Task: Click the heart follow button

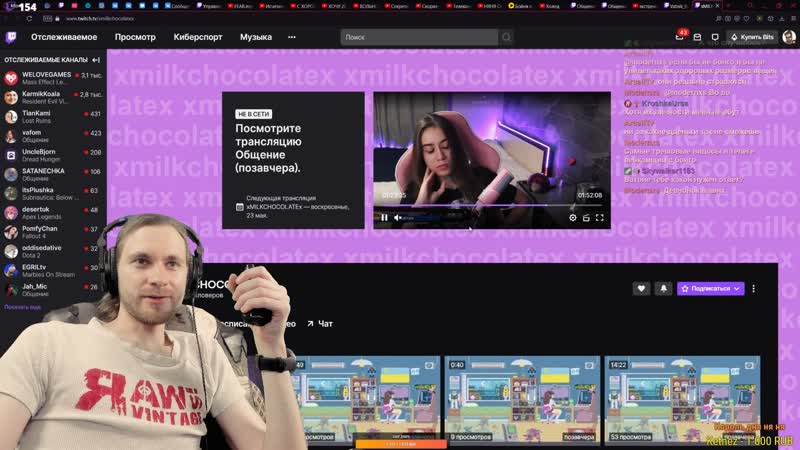Action: pyautogui.click(x=641, y=289)
